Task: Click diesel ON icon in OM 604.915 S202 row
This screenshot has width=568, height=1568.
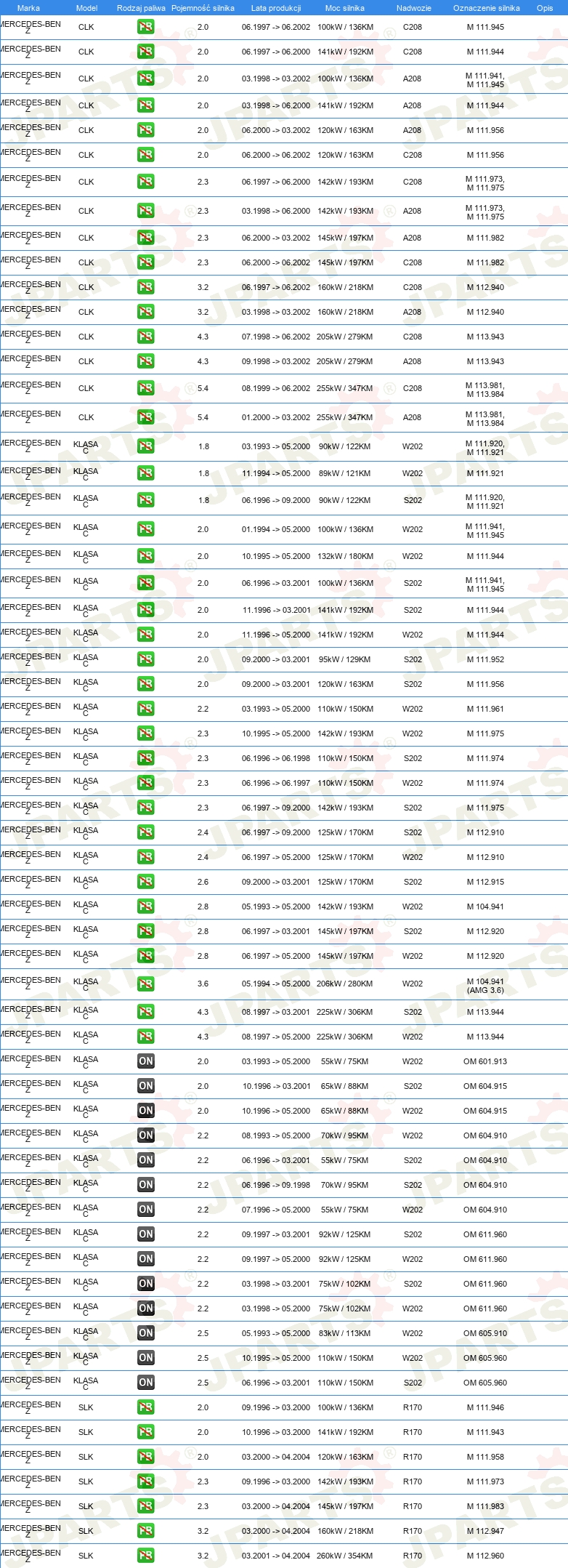Action: (146, 1086)
